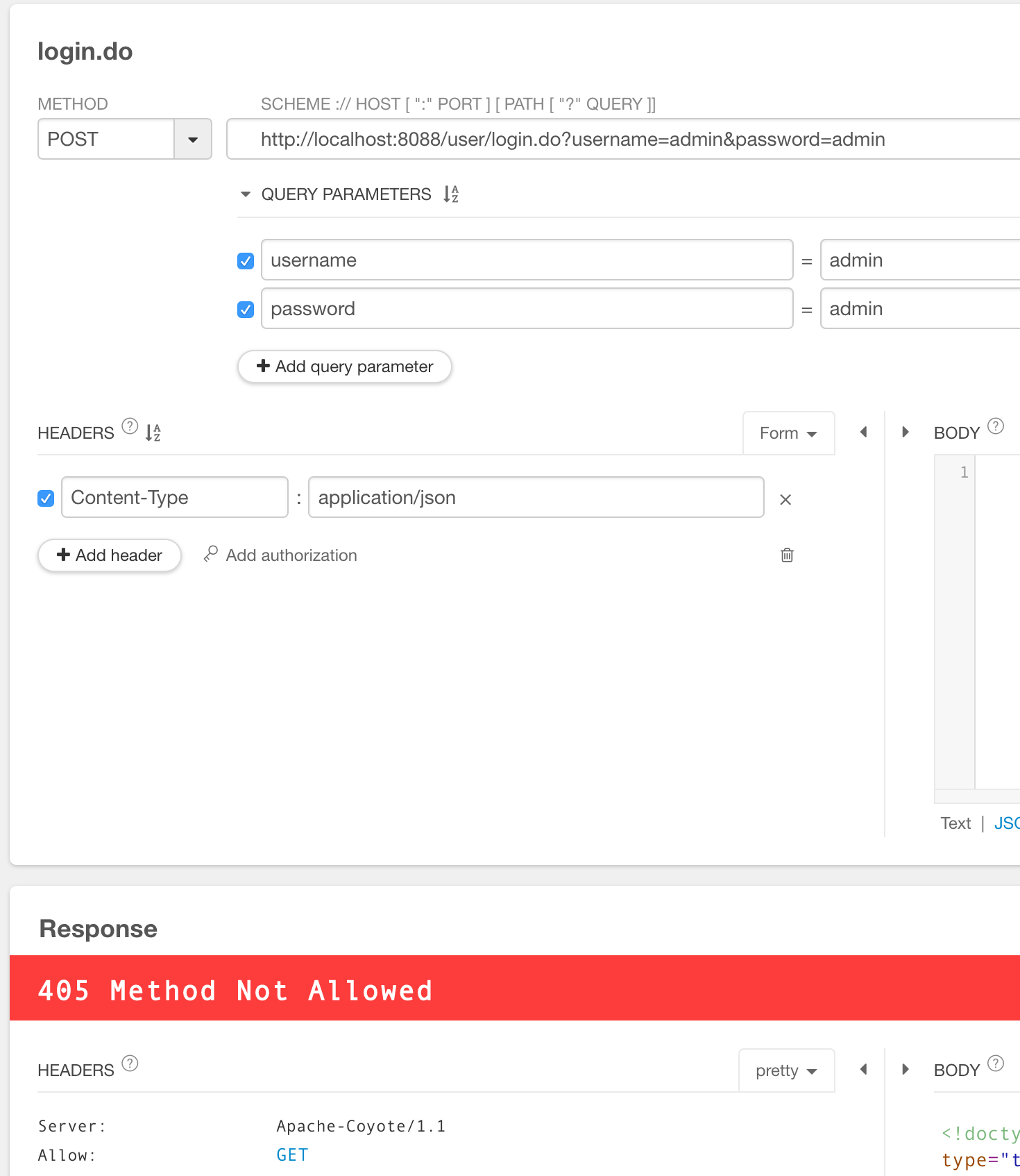Collapse request headers panel left arrow
Image resolution: width=1020 pixels, height=1176 pixels.
(x=864, y=432)
